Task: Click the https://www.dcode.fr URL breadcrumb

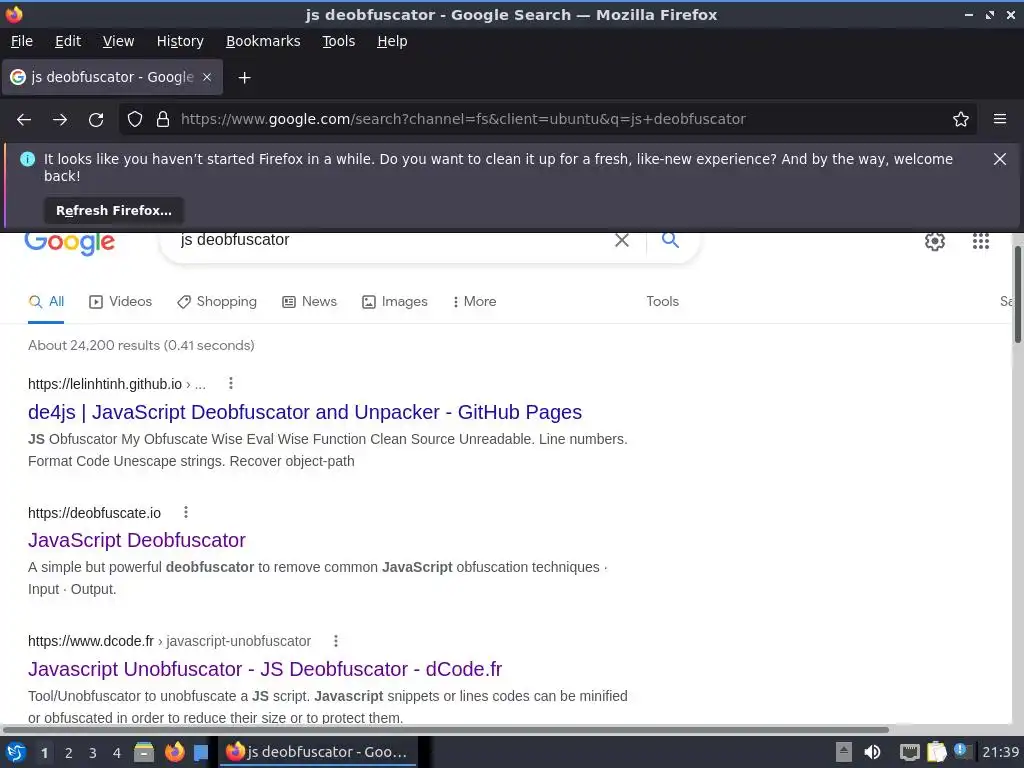Action: 91,641
